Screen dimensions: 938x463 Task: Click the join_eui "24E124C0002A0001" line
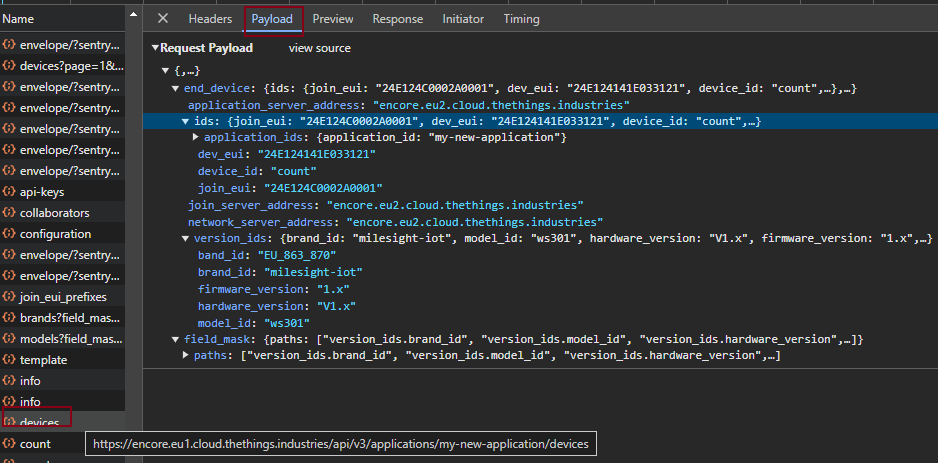point(290,188)
